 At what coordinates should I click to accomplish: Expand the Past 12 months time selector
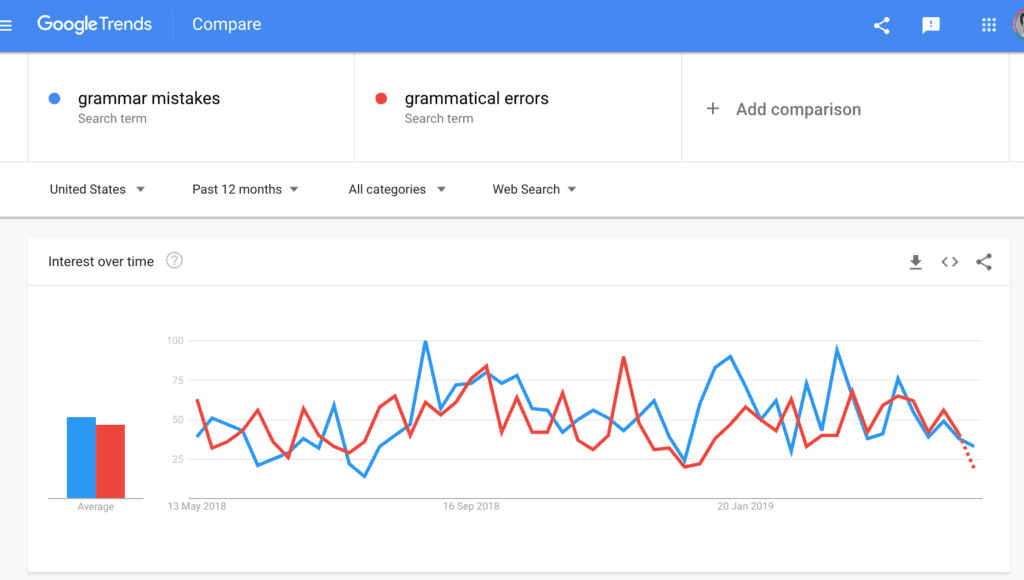tap(244, 189)
